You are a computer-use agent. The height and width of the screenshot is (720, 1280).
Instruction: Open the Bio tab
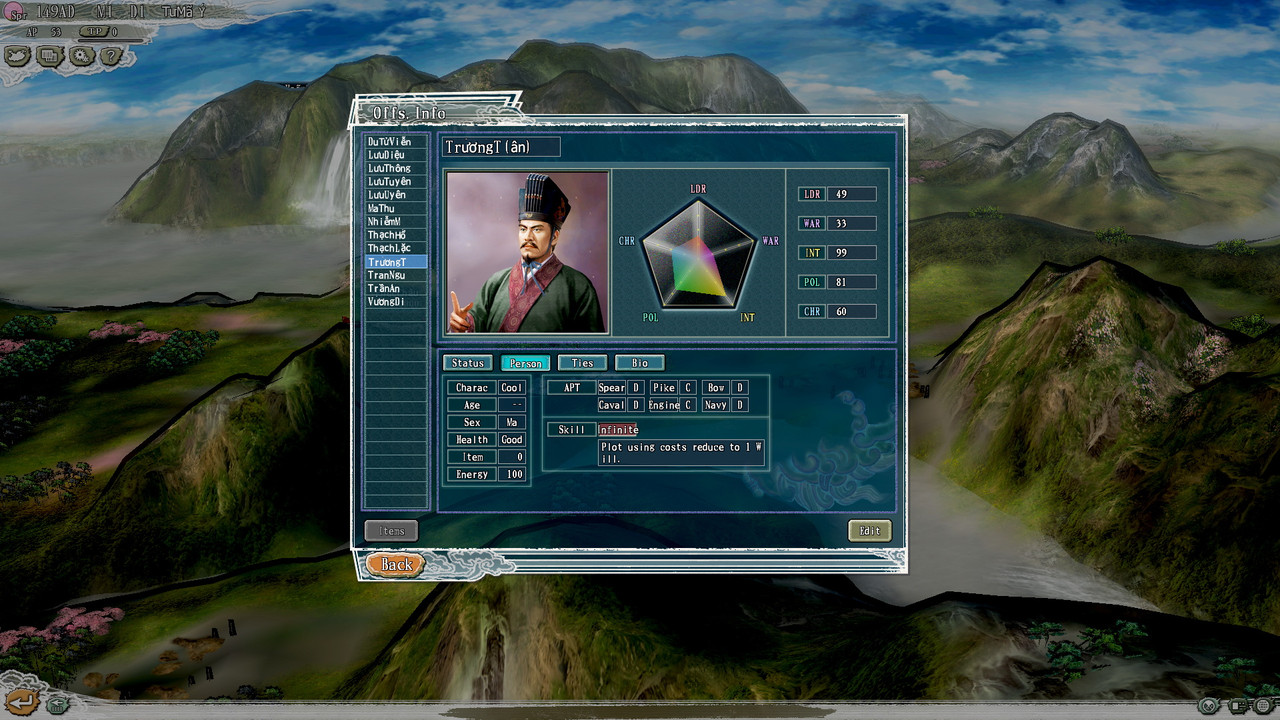640,363
